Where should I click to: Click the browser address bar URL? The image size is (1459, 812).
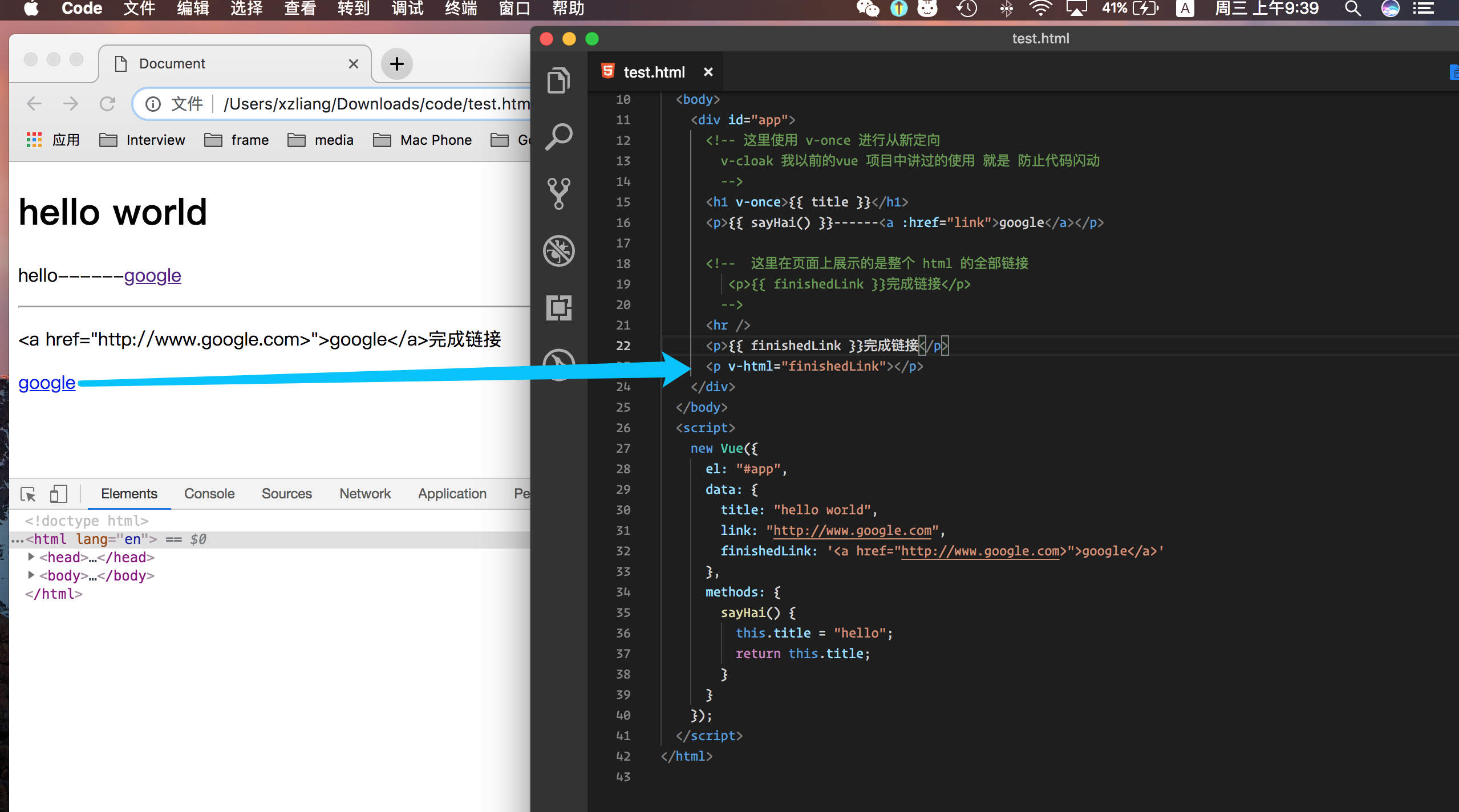pos(376,104)
